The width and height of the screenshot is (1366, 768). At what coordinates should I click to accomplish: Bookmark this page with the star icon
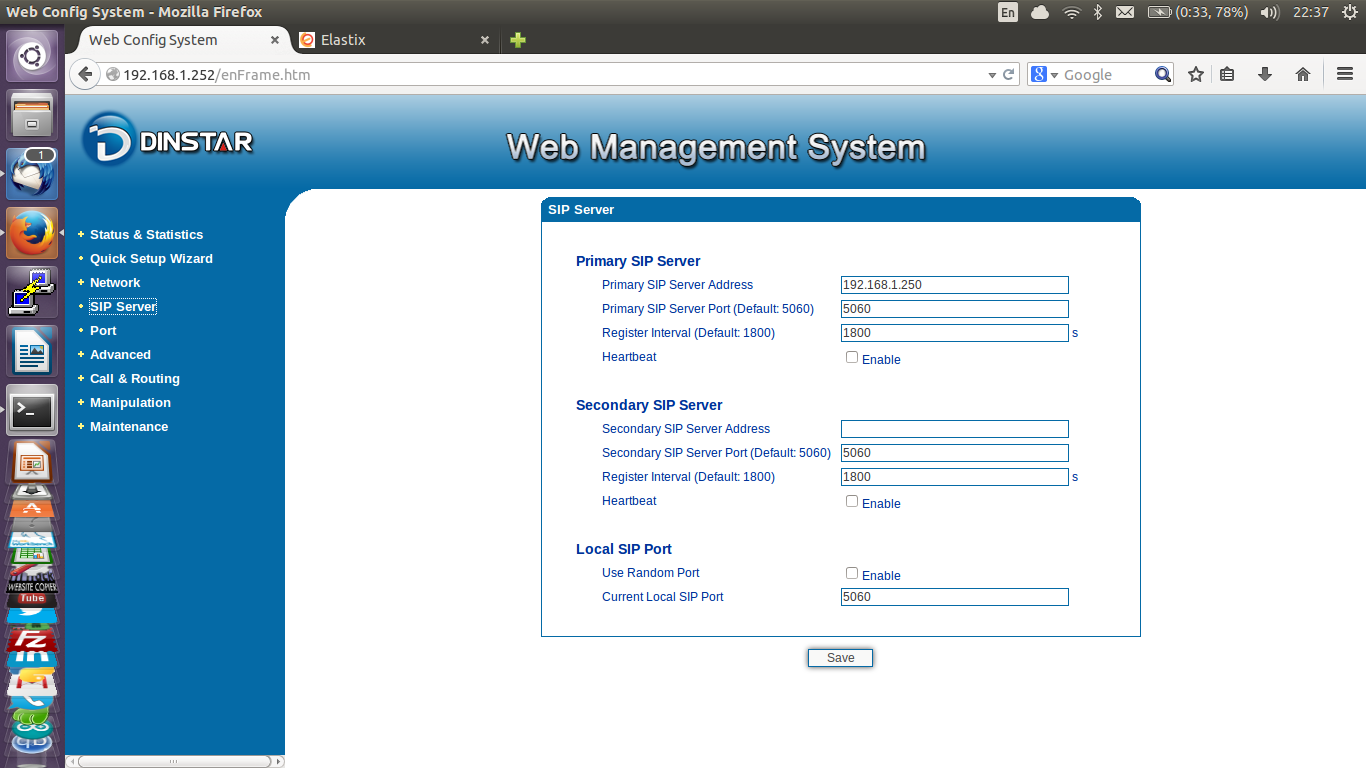[1196, 74]
